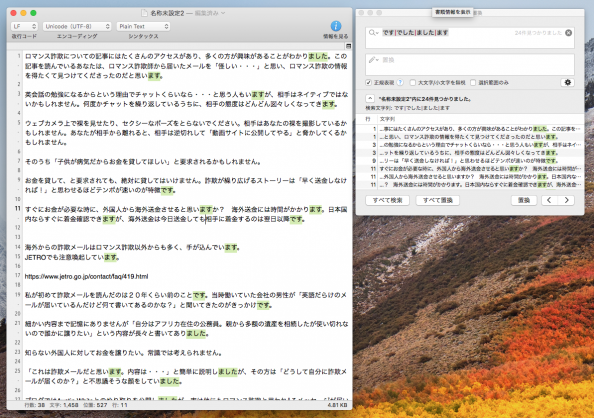
Task: Click the jetro.go.jp URL in editor
Action: [x=86, y=276]
